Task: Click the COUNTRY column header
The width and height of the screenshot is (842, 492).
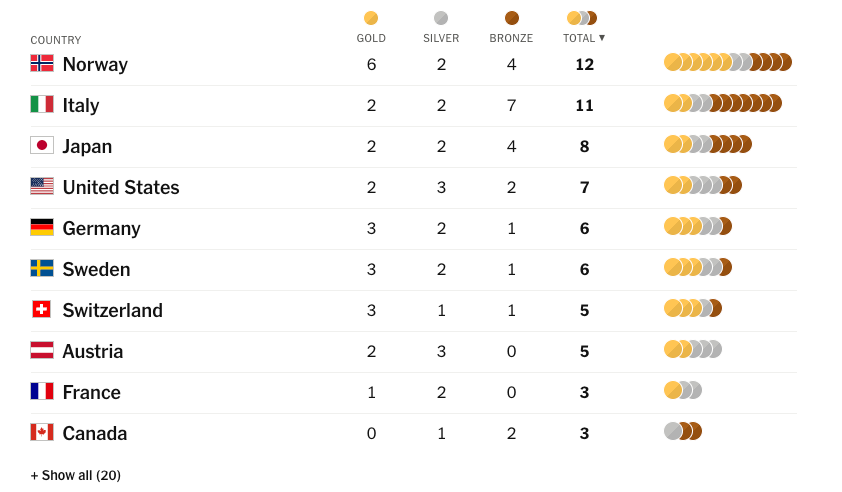Action: click(56, 40)
